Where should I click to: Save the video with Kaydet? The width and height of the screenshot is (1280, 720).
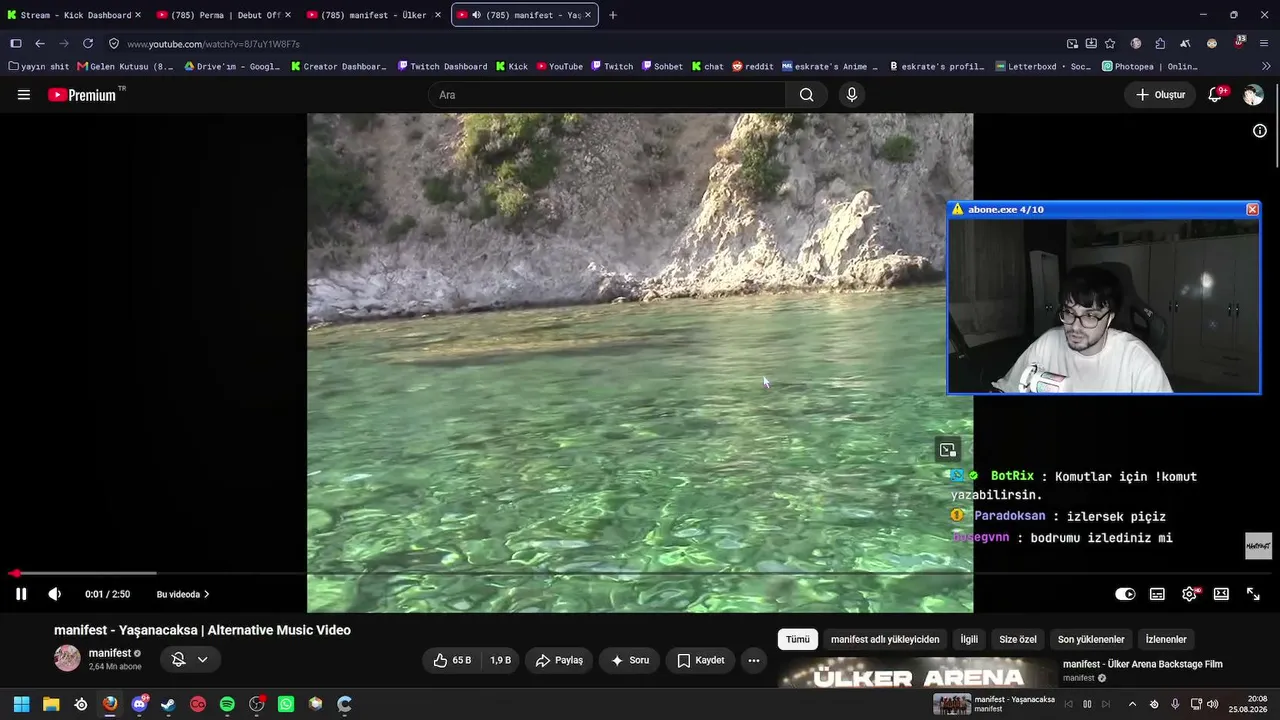(x=700, y=660)
